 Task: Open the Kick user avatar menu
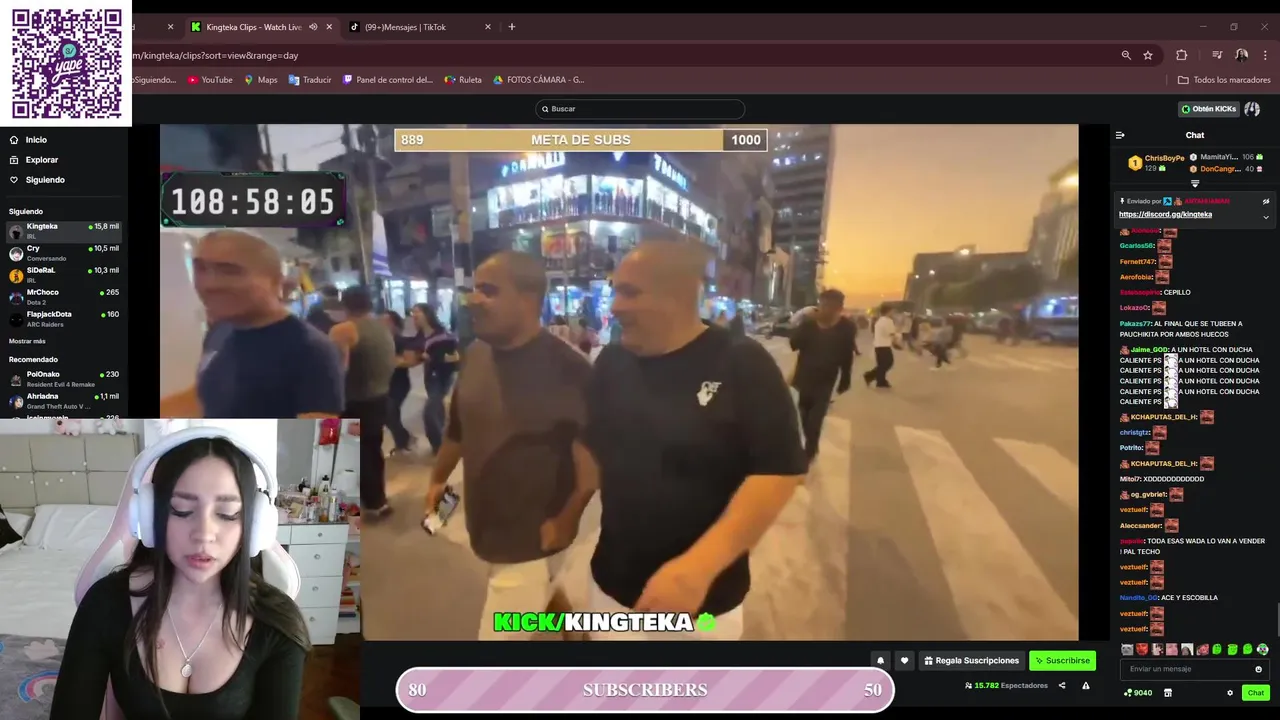pyautogui.click(x=1252, y=109)
